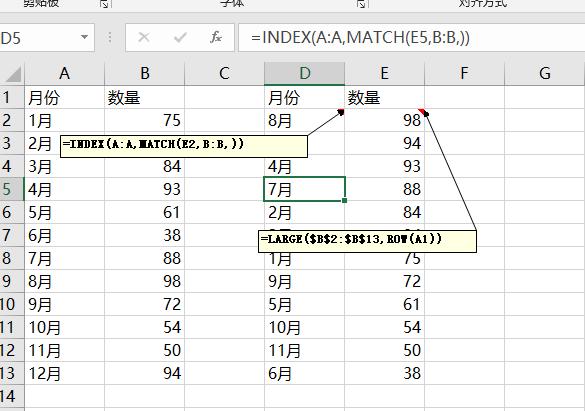
Task: Select row 13 header
Action: pyautogui.click(x=12, y=373)
